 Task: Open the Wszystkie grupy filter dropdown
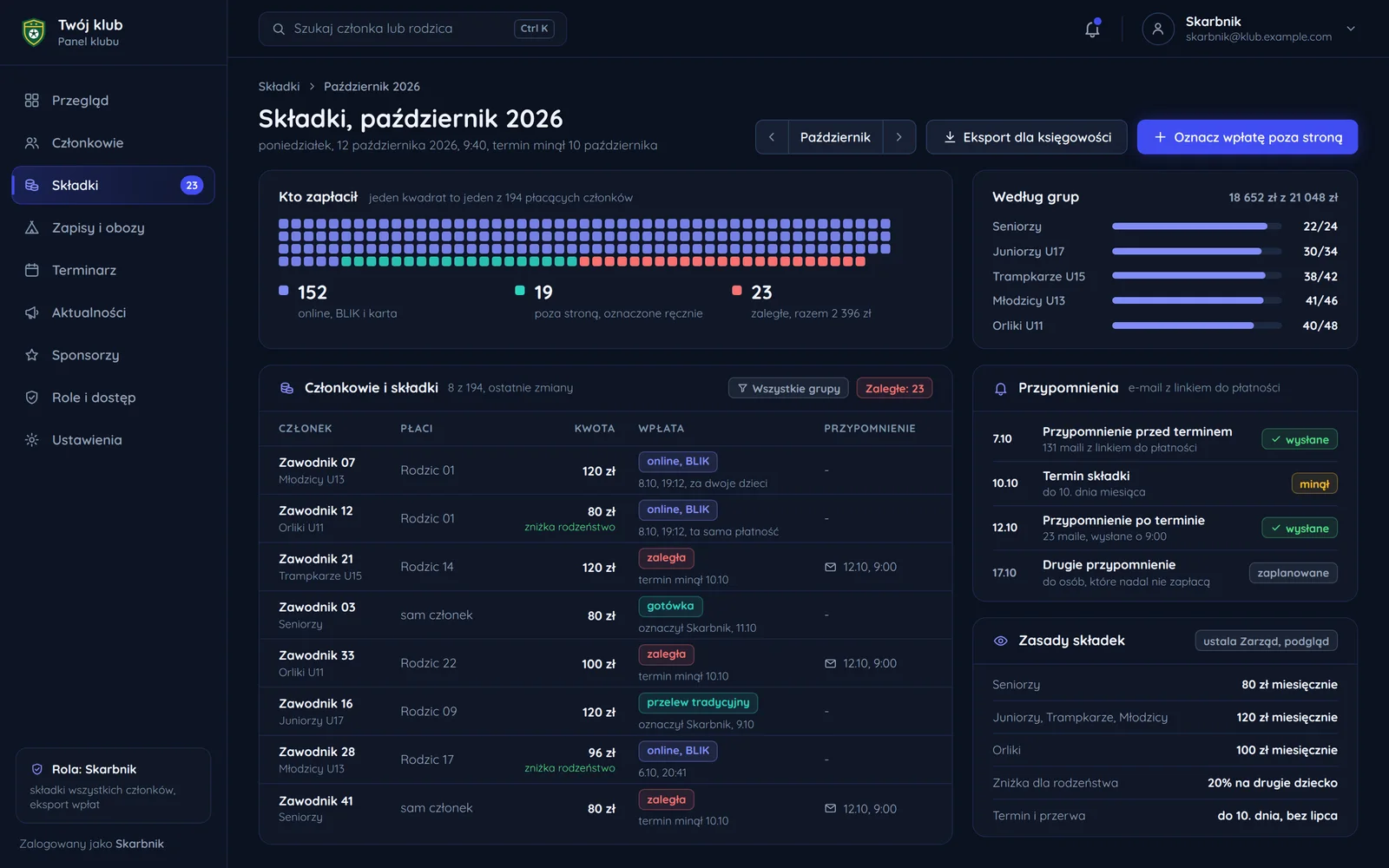[788, 388]
